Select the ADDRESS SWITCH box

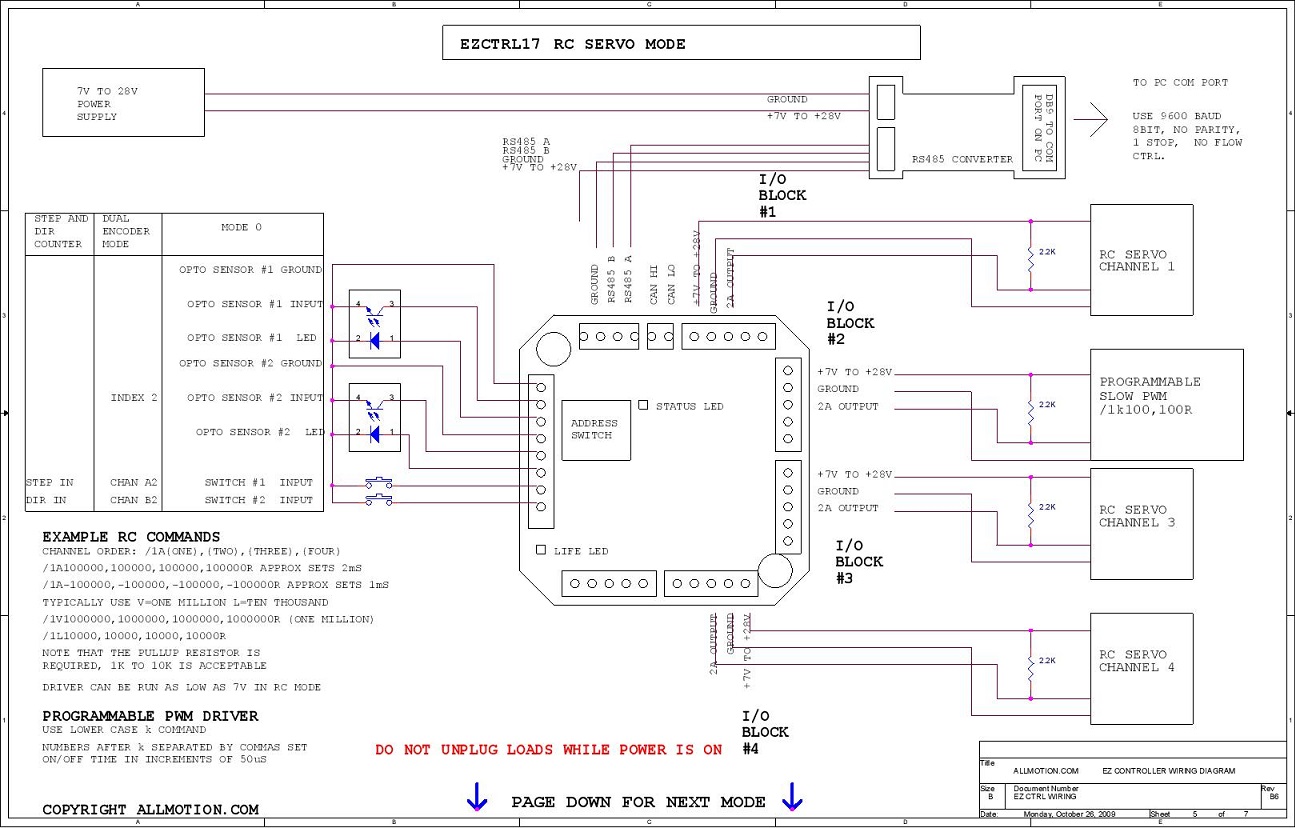[595, 430]
